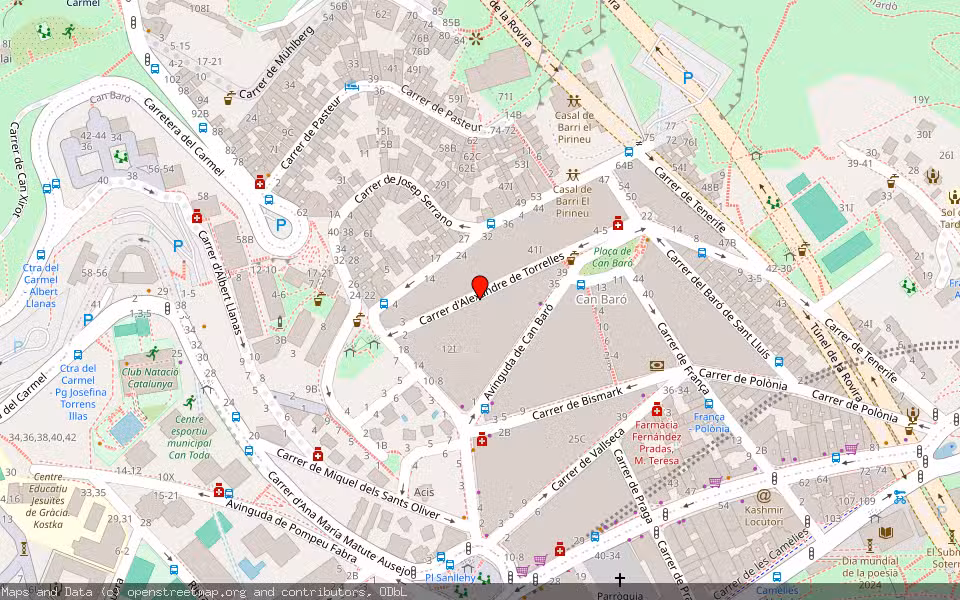Select the Carrer de Can Xirot label
Screen dimensions: 960x600
(17, 169)
